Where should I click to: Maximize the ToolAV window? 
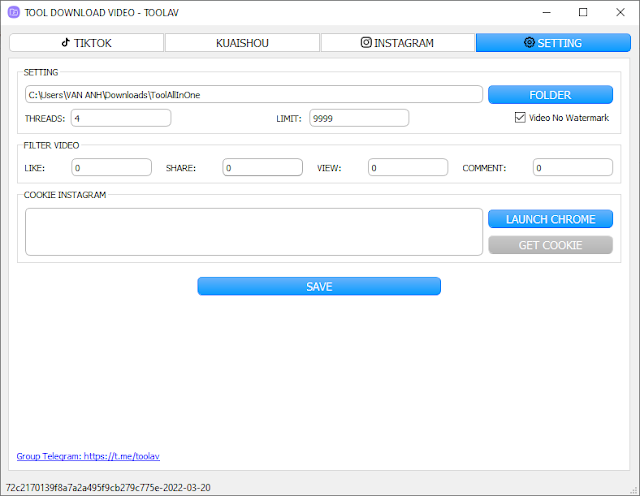pos(583,12)
